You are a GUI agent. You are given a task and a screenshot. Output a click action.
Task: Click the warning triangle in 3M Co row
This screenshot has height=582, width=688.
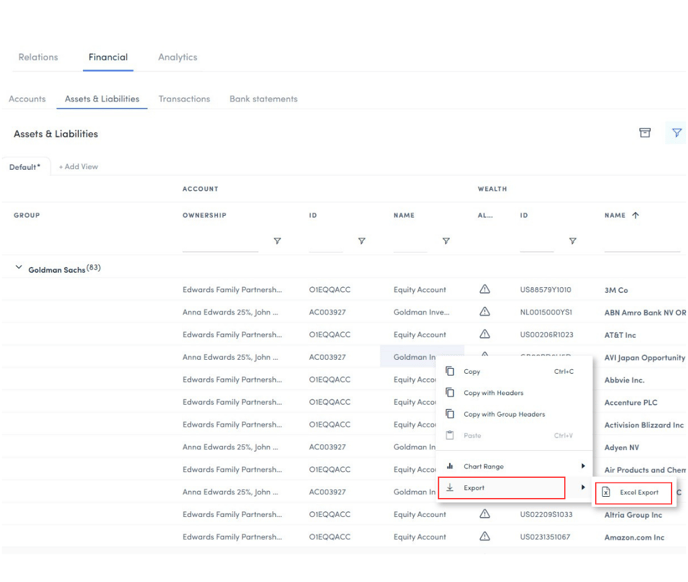[485, 290]
